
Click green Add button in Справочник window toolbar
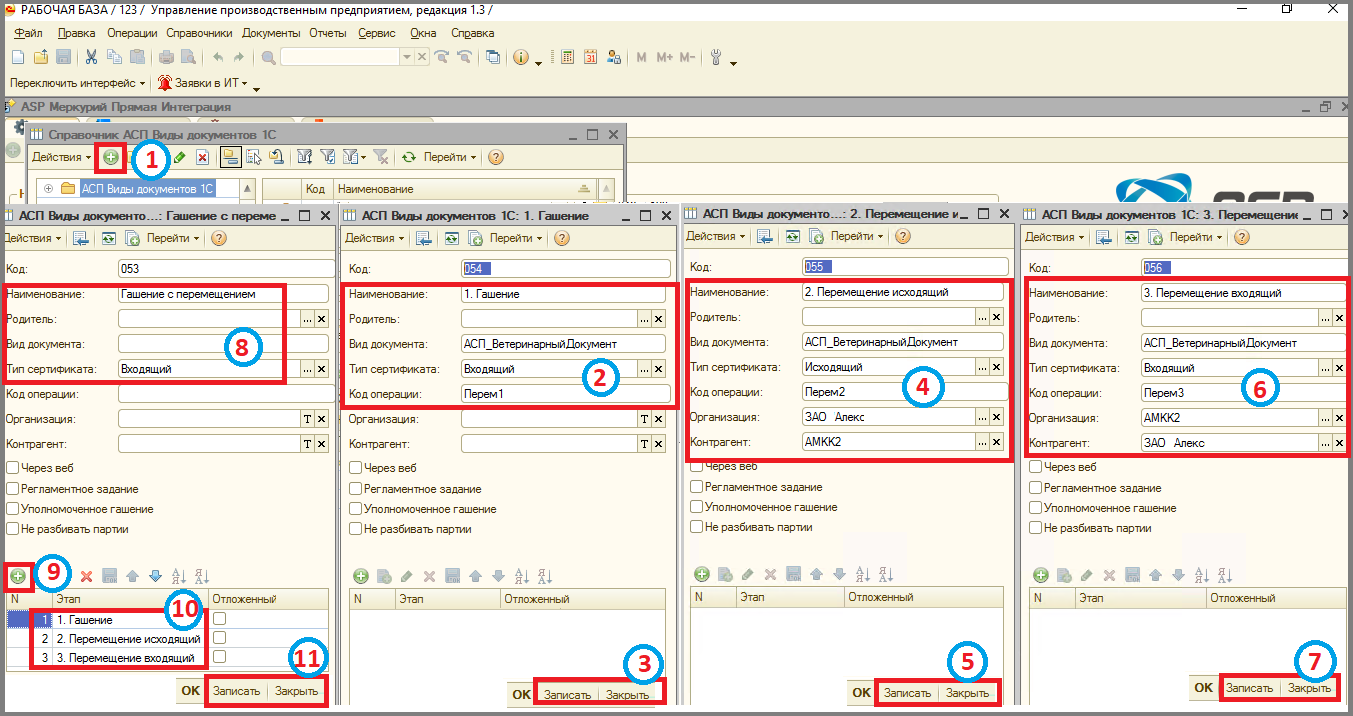[110, 157]
